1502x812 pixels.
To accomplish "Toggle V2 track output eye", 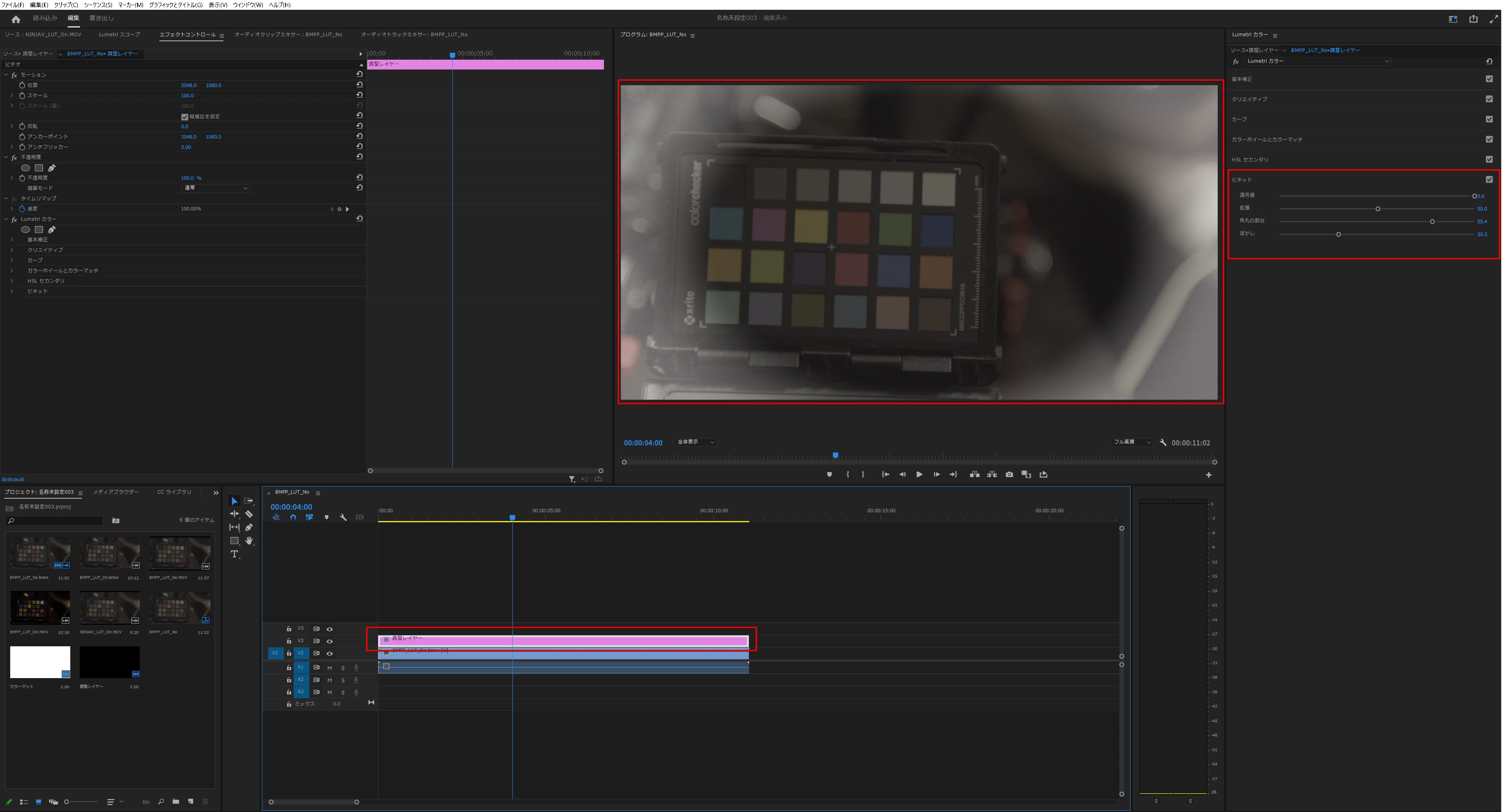I will (329, 641).
